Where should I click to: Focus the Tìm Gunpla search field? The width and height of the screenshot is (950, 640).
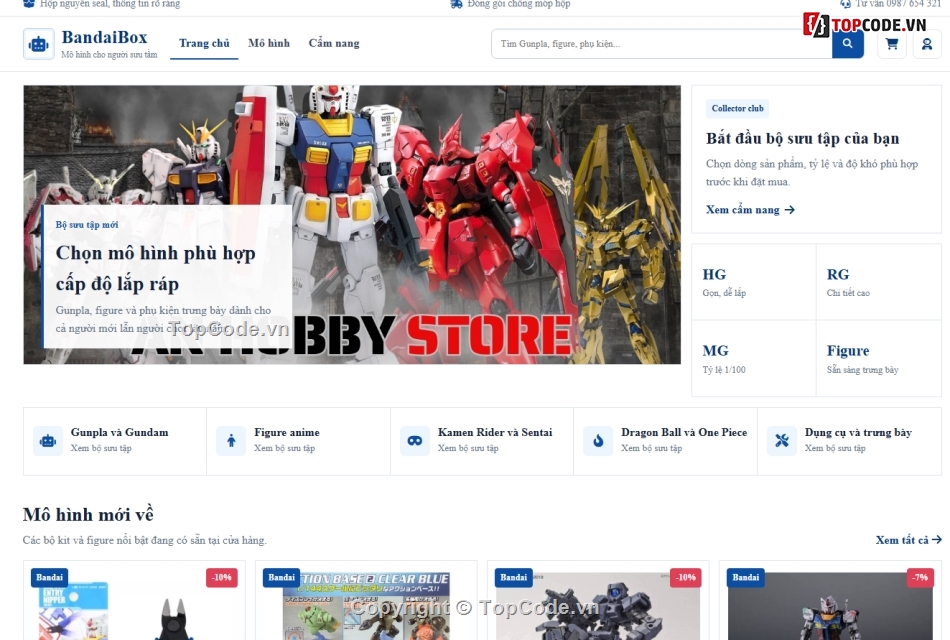click(662, 44)
